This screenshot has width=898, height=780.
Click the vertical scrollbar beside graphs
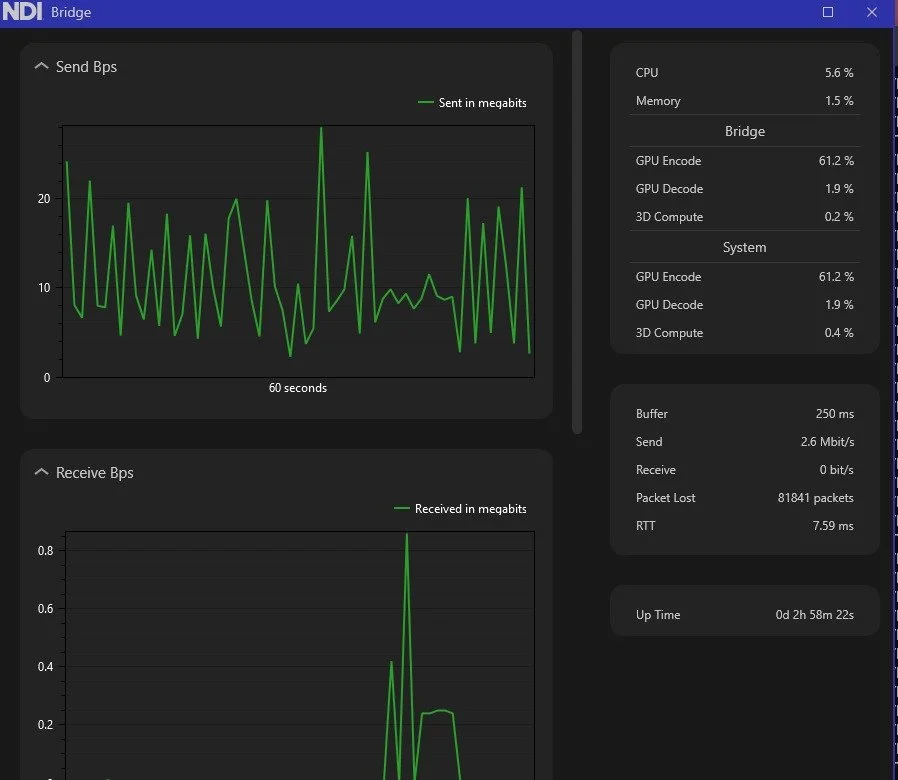coord(577,232)
